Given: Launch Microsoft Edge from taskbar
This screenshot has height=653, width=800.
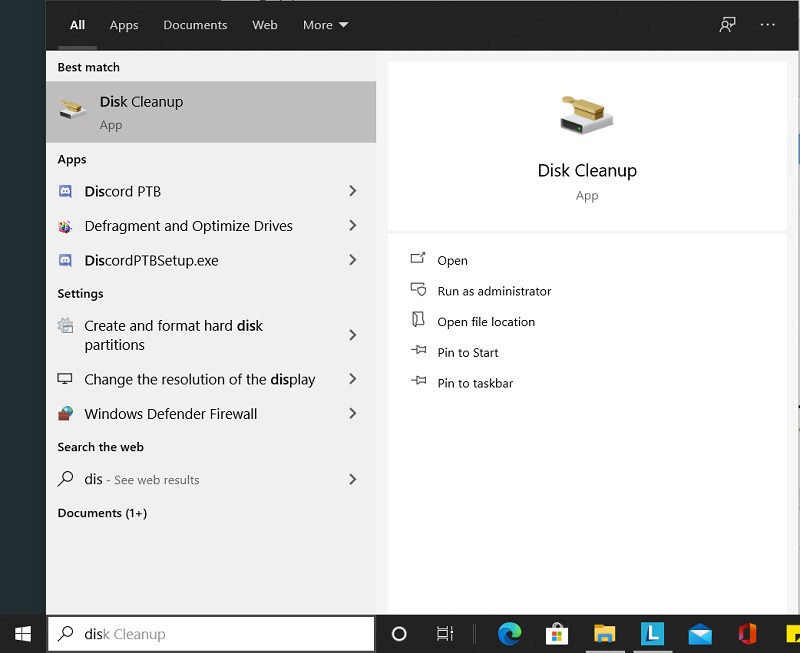Looking at the screenshot, I should coord(509,634).
